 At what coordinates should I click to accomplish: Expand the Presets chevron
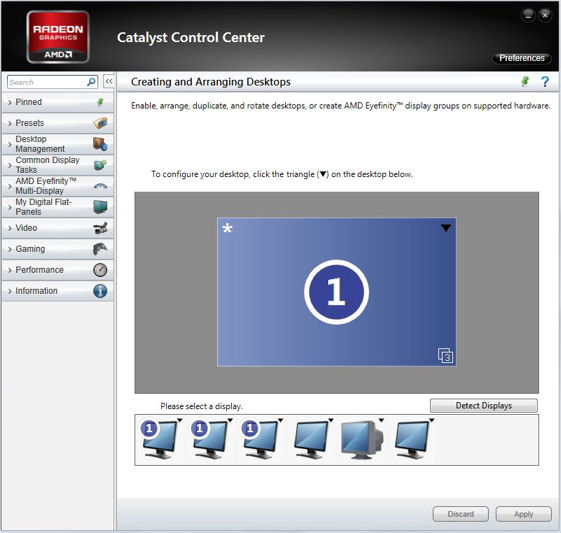pyautogui.click(x=10, y=123)
